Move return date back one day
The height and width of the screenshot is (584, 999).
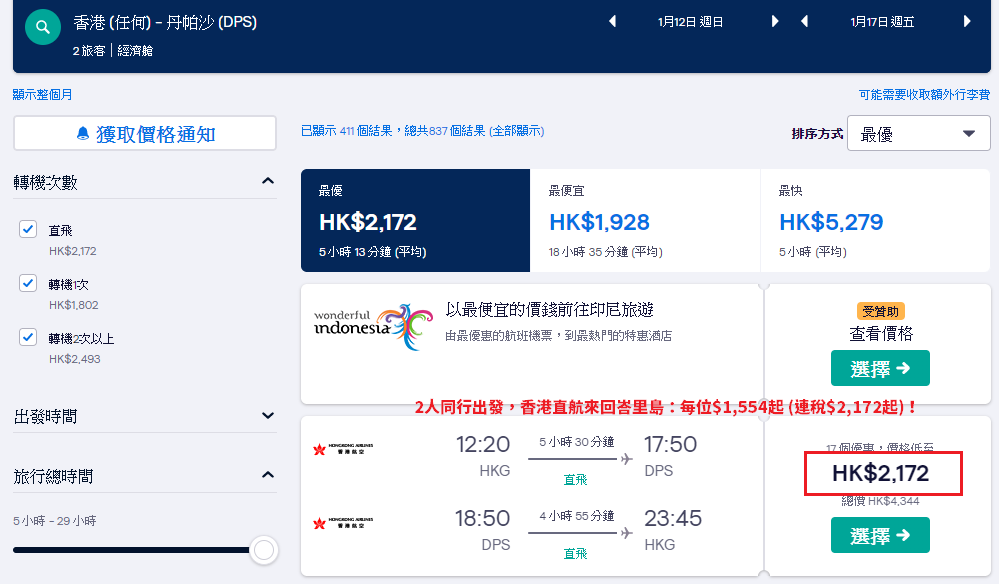coord(805,22)
